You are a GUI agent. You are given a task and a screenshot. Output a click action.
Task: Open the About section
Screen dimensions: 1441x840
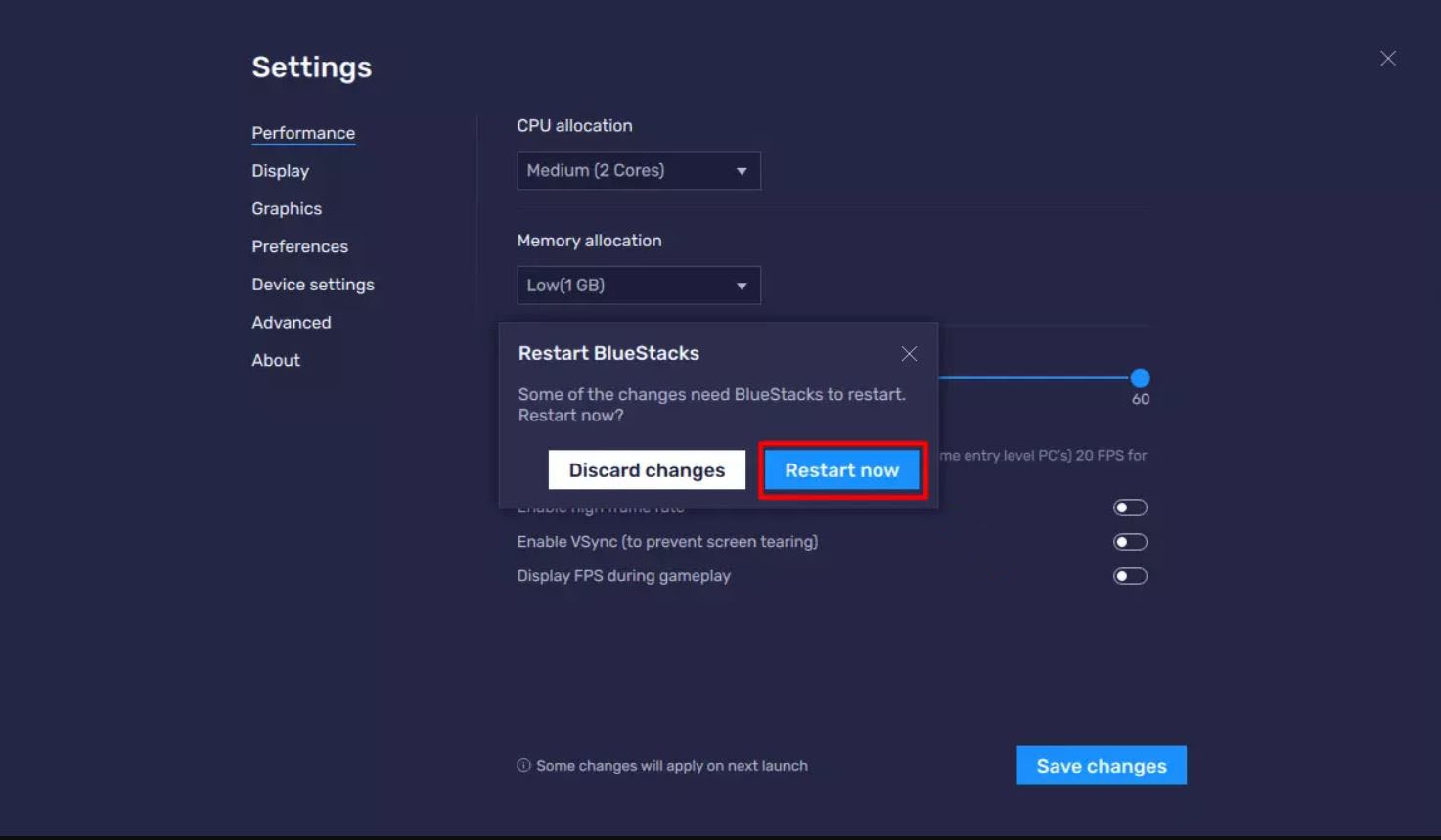pyautogui.click(x=275, y=360)
